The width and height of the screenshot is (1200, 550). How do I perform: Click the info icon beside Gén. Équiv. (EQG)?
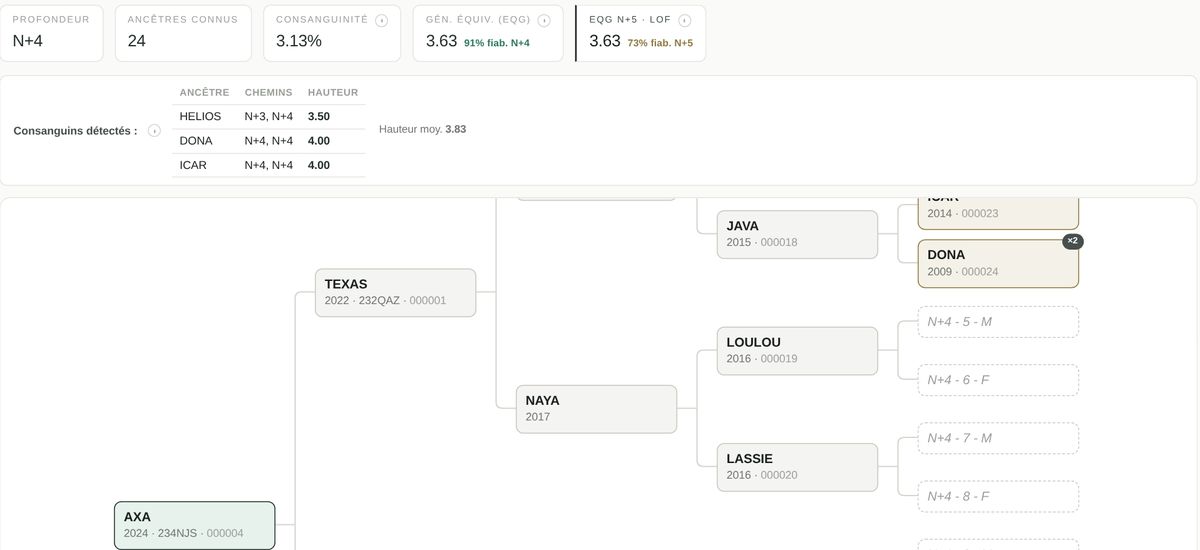tap(544, 20)
